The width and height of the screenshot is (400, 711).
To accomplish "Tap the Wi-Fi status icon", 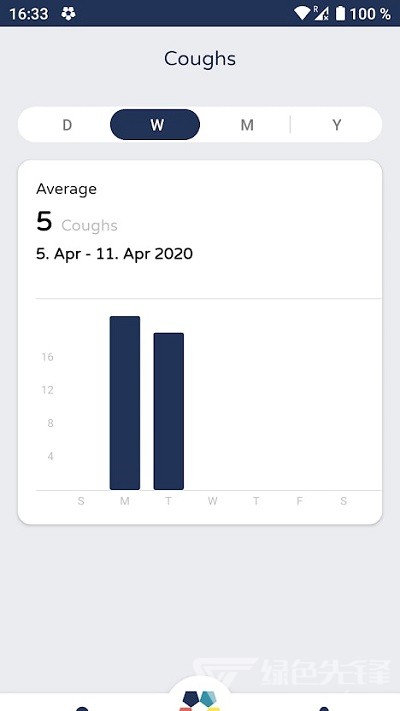I will tap(302, 13).
